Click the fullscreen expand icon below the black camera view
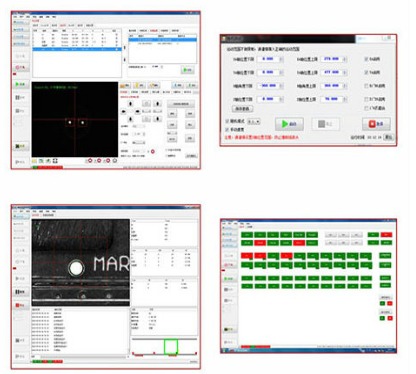This screenshot has width=416, height=374. coord(55,161)
